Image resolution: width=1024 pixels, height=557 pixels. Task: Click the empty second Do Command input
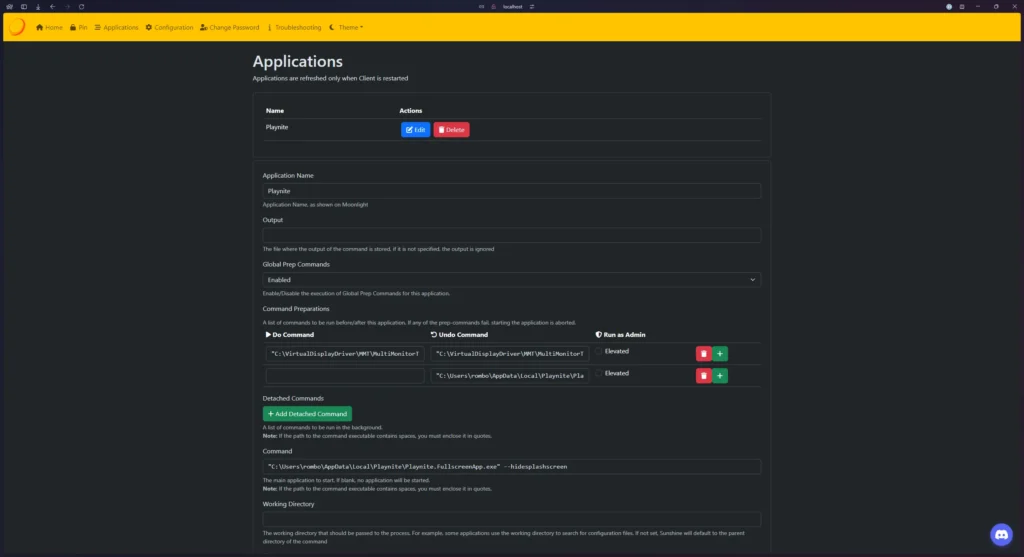[345, 375]
